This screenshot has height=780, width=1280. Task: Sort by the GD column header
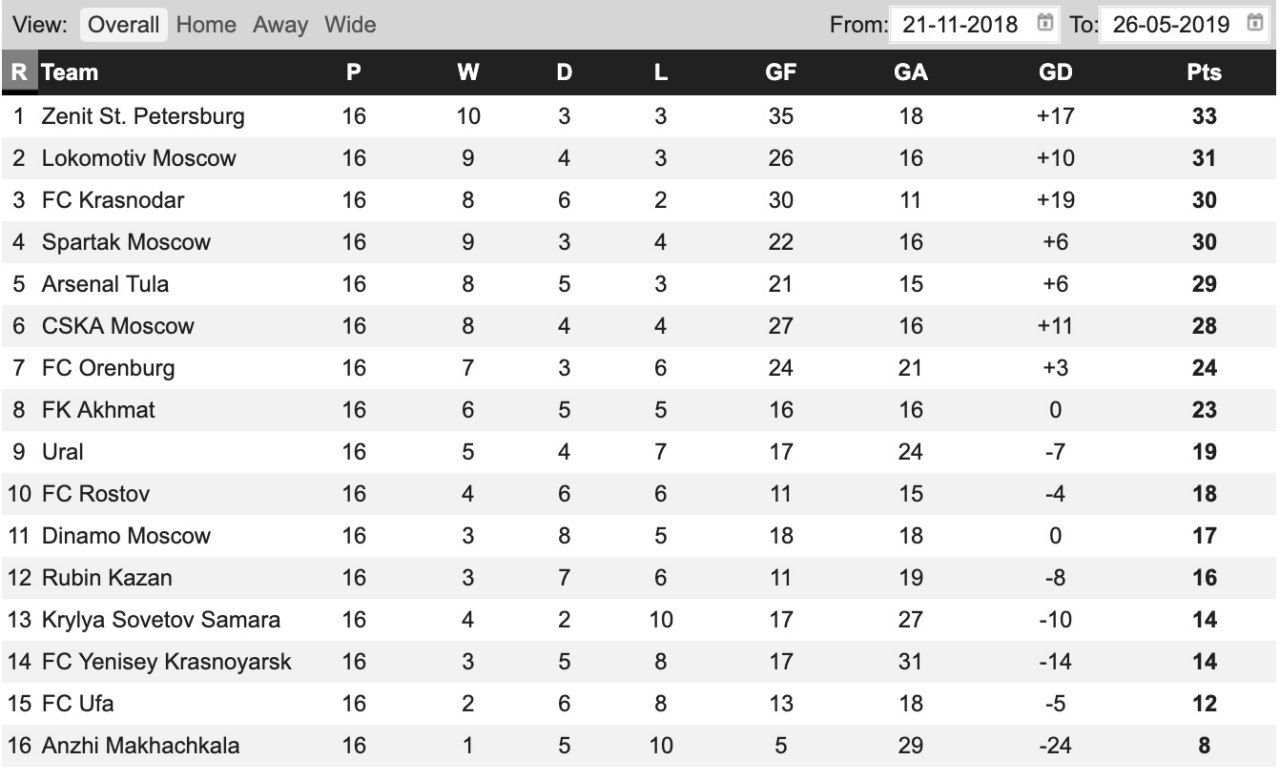coord(1055,73)
